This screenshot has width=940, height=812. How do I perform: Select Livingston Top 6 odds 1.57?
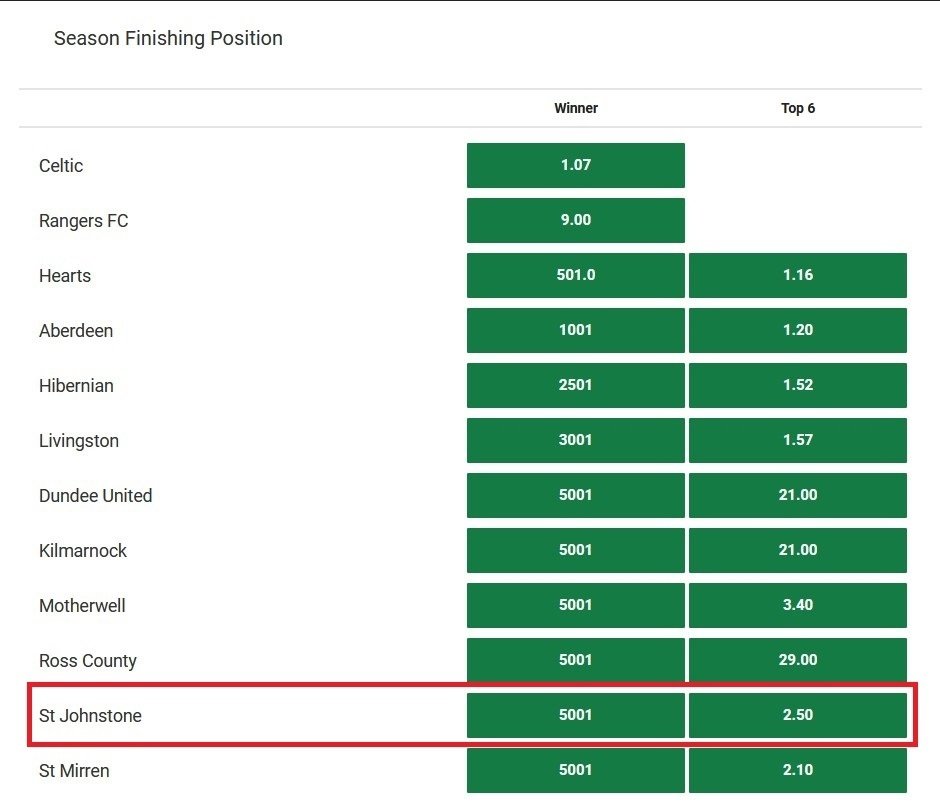pos(797,440)
